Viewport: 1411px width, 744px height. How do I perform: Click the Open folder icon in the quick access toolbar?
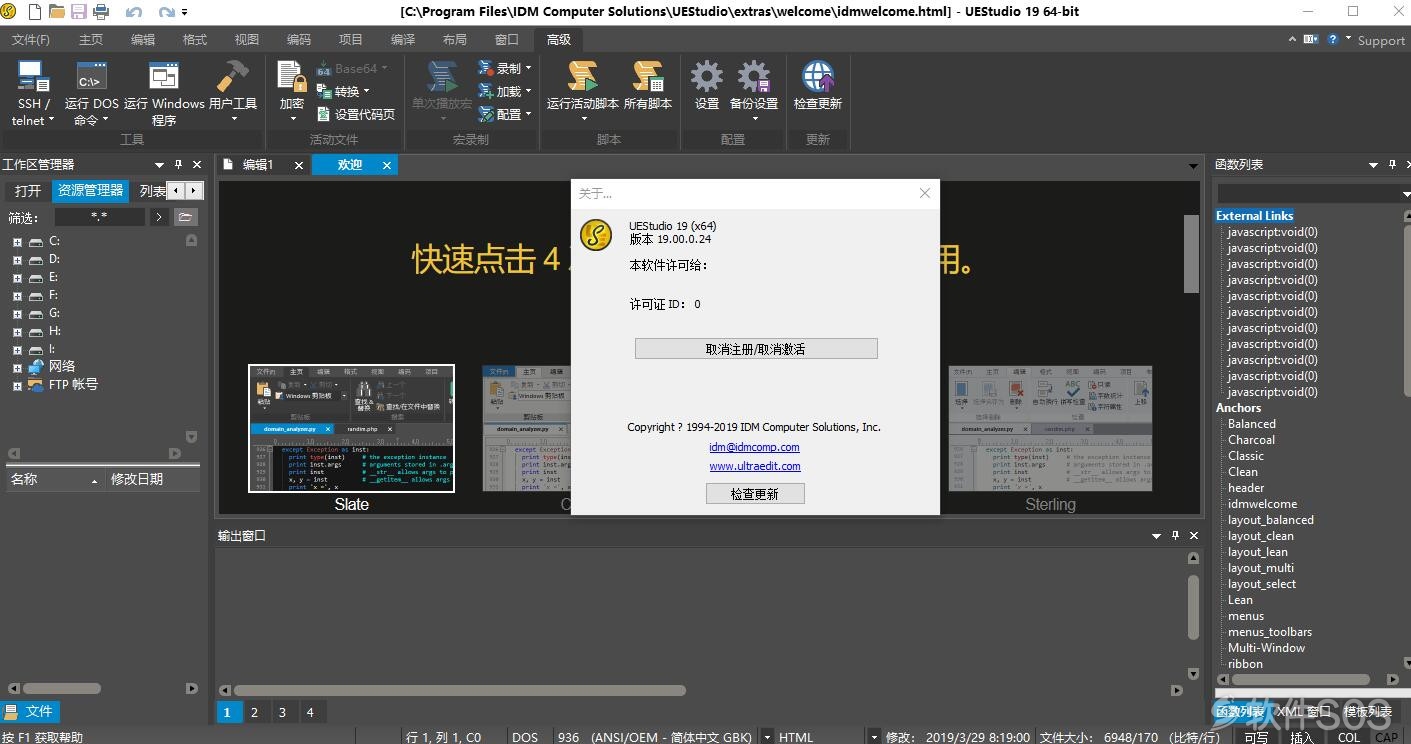coord(57,12)
